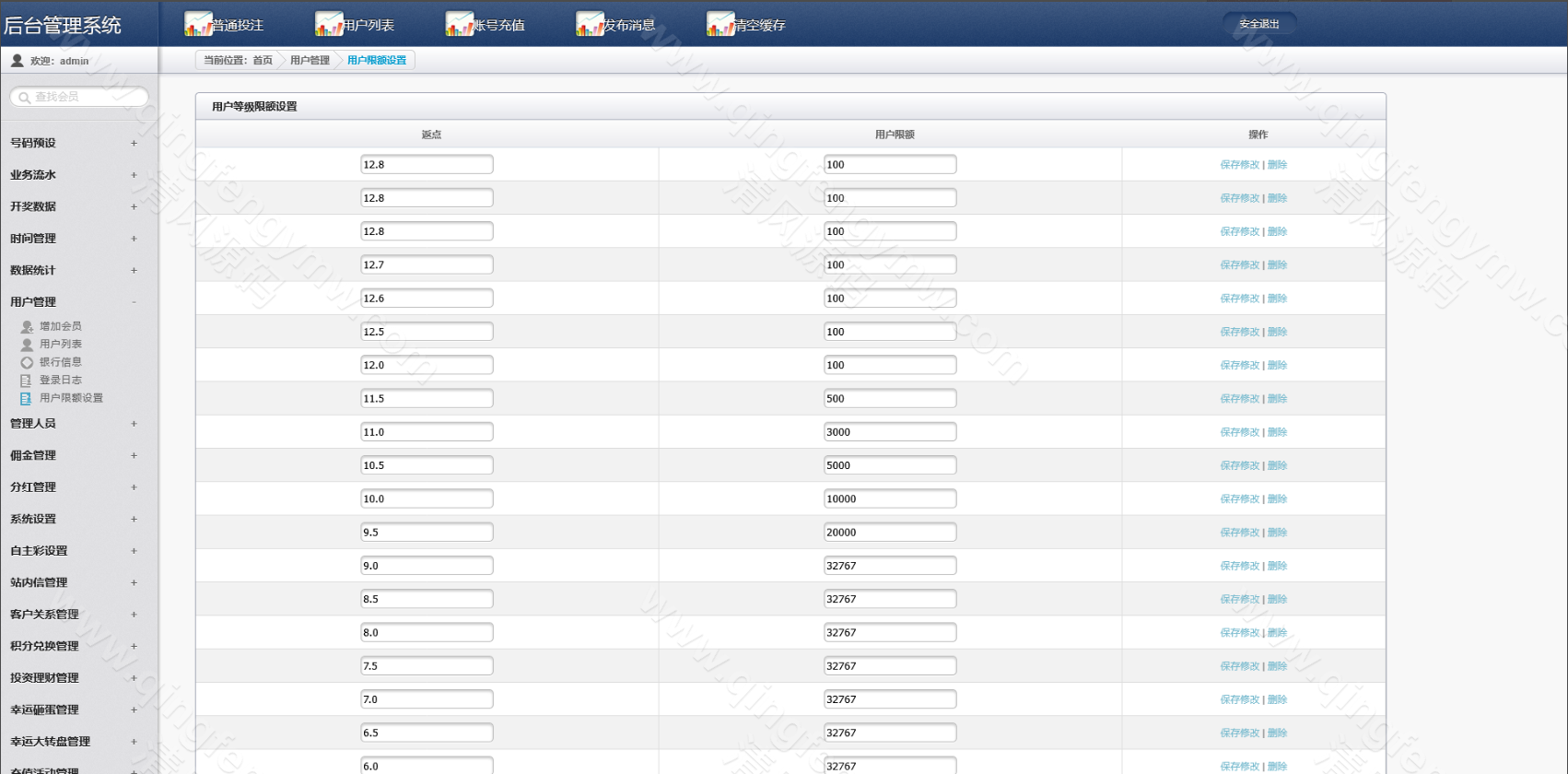
Task: Click 保存修改 in the 7.0 row
Action: (x=1239, y=699)
